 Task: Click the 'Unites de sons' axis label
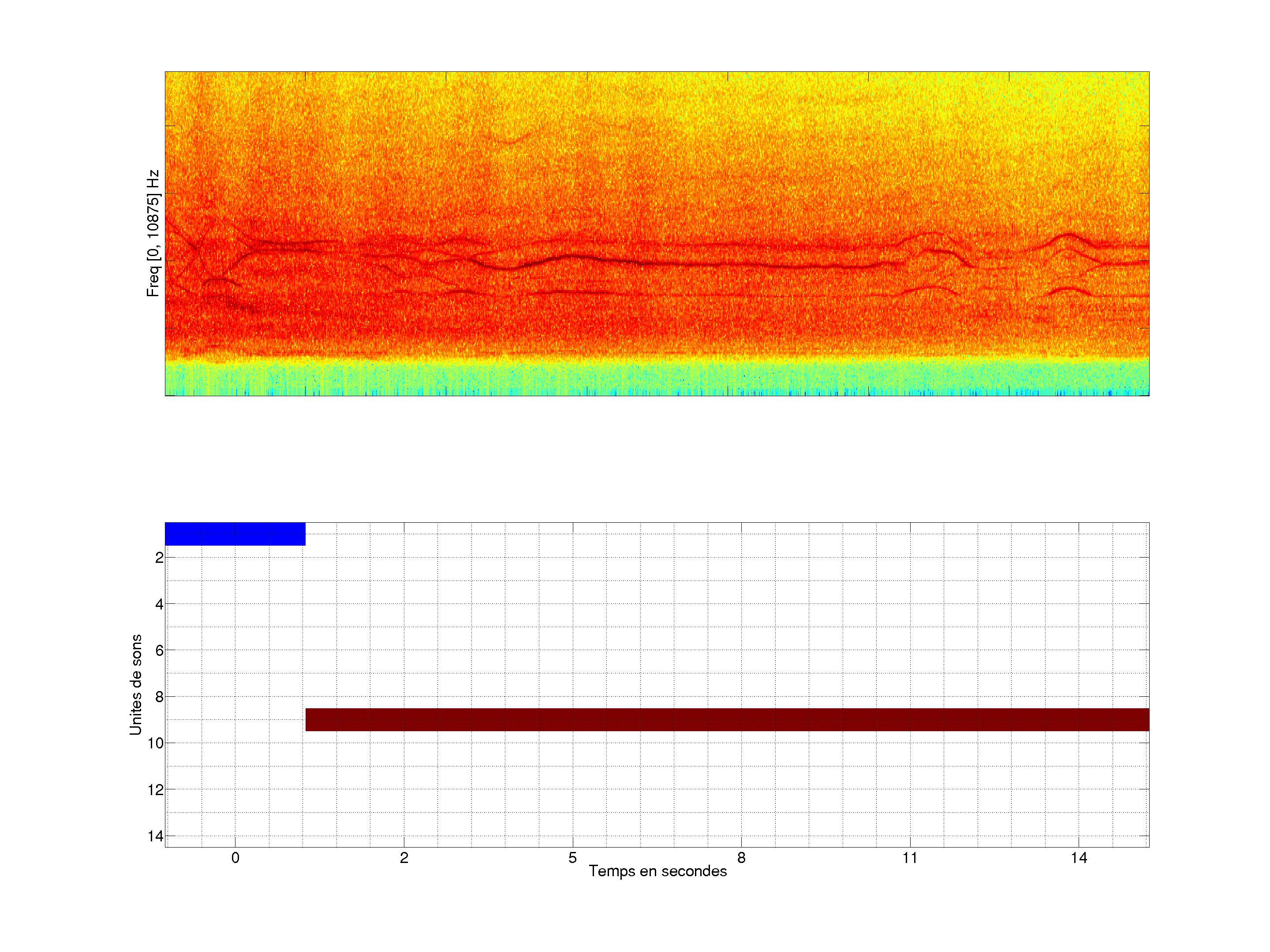[x=135, y=684]
